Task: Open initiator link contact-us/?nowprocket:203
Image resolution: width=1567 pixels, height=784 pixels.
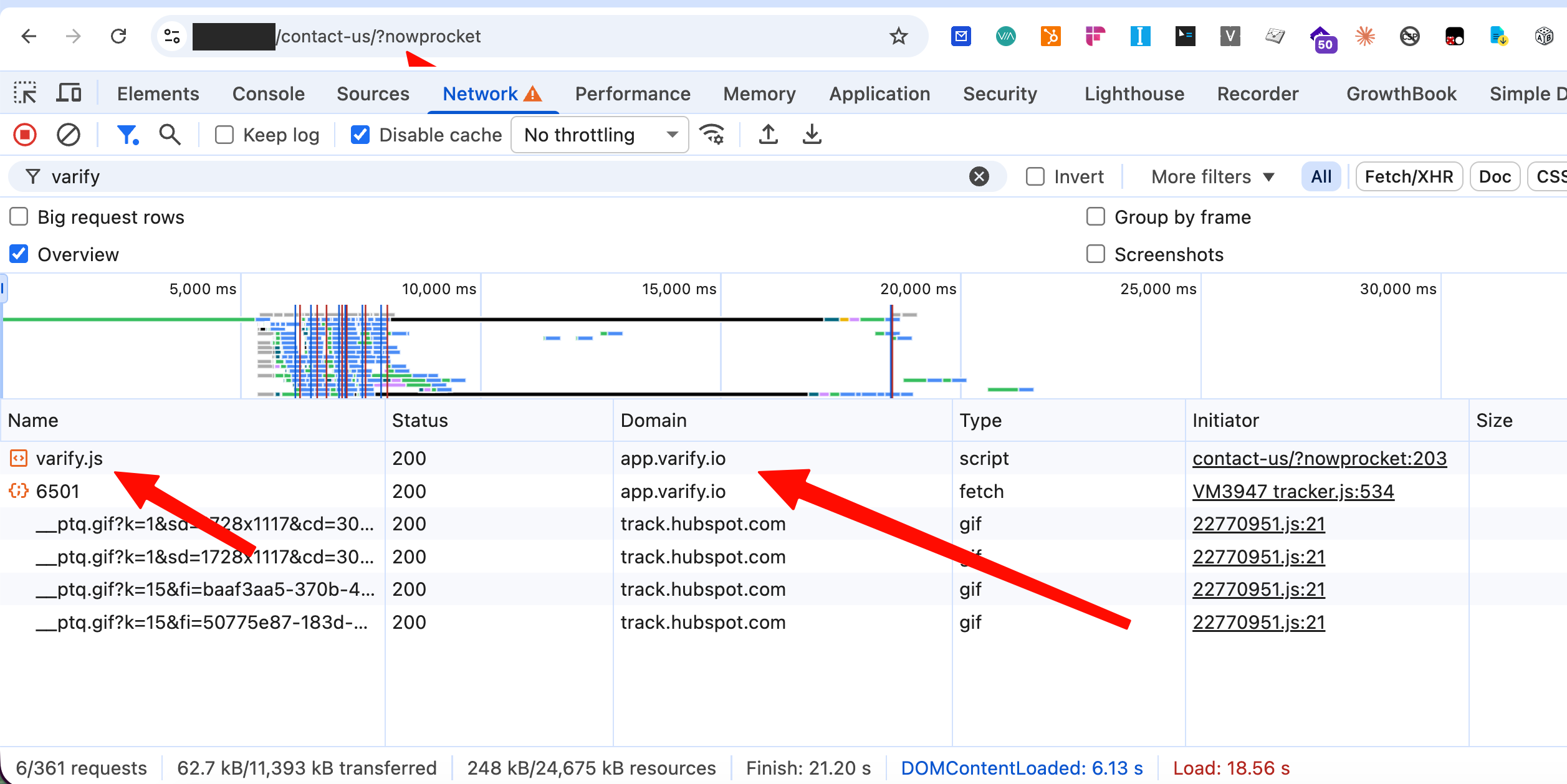Action: (x=1320, y=459)
